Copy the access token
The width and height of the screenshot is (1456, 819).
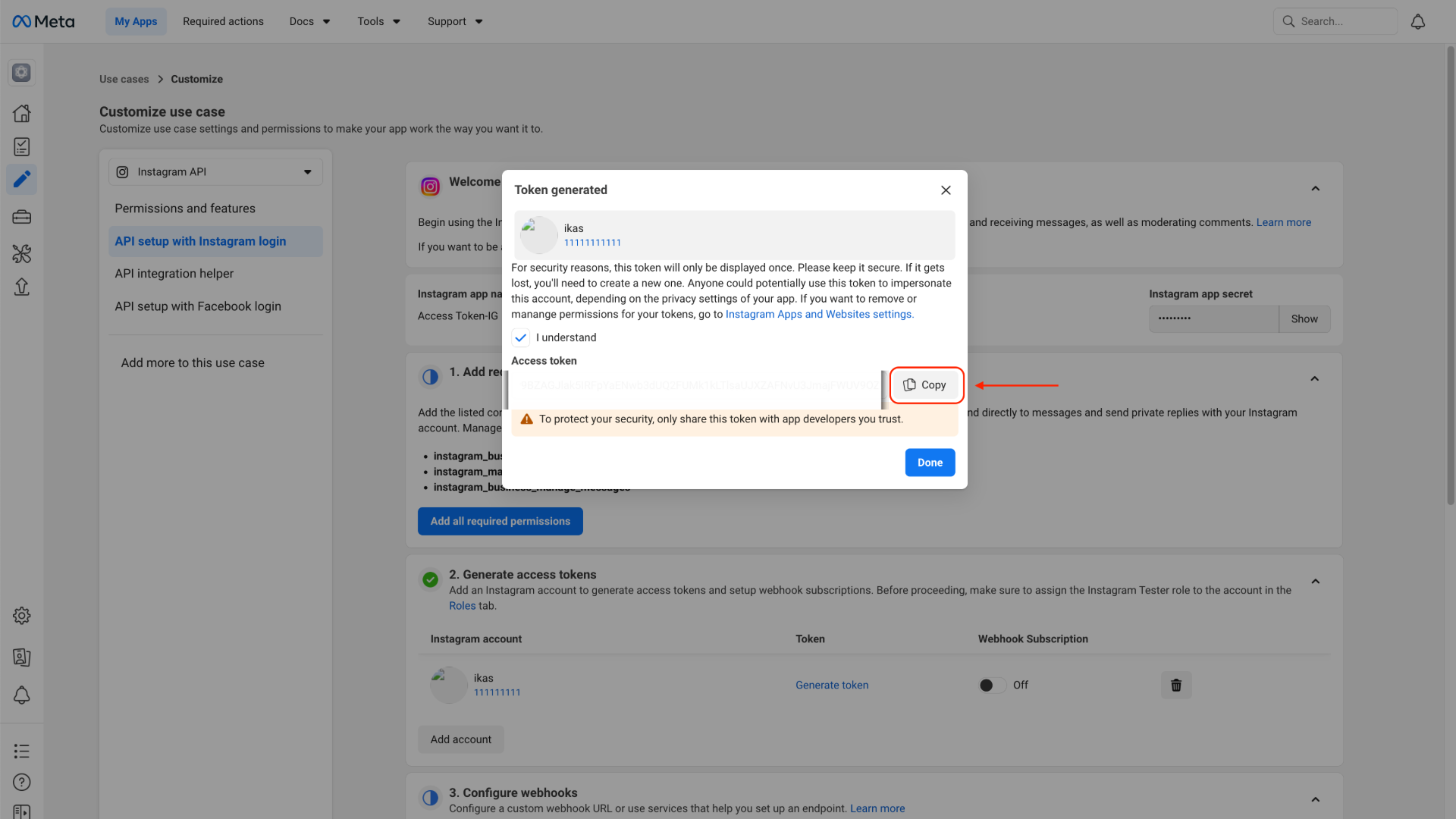[925, 385]
